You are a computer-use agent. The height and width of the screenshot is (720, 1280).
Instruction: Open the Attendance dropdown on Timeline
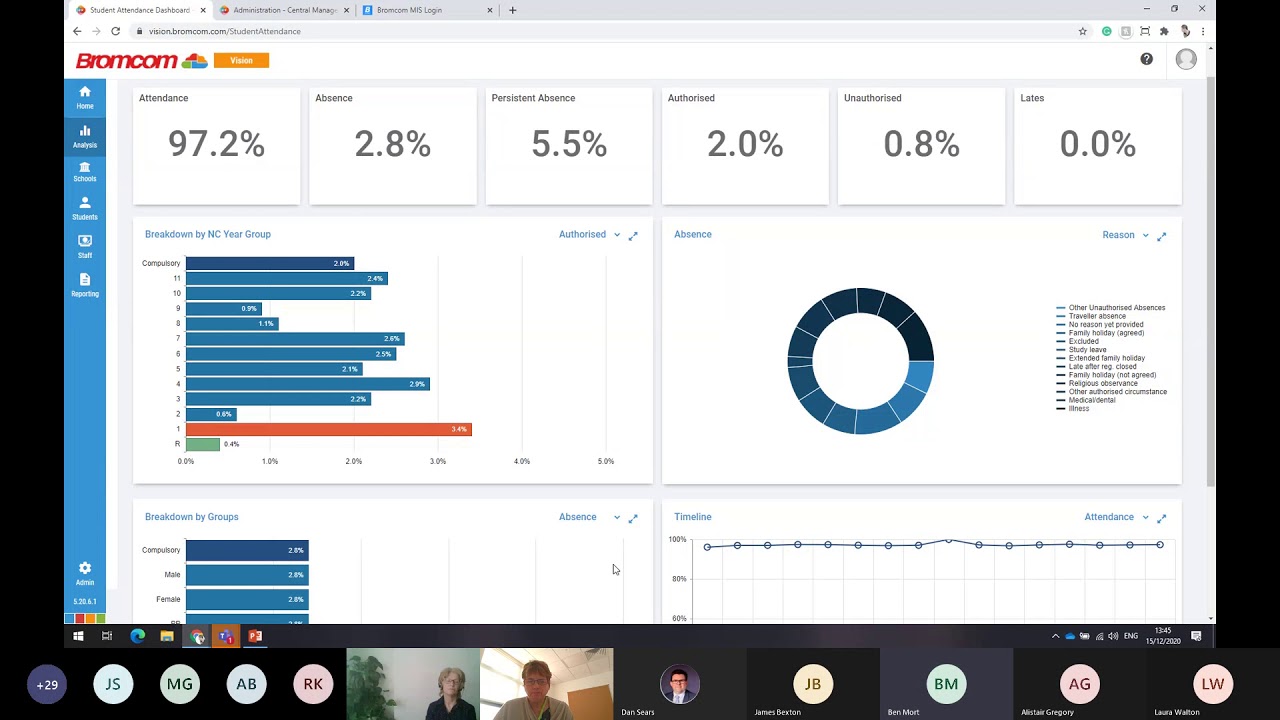coord(1116,517)
